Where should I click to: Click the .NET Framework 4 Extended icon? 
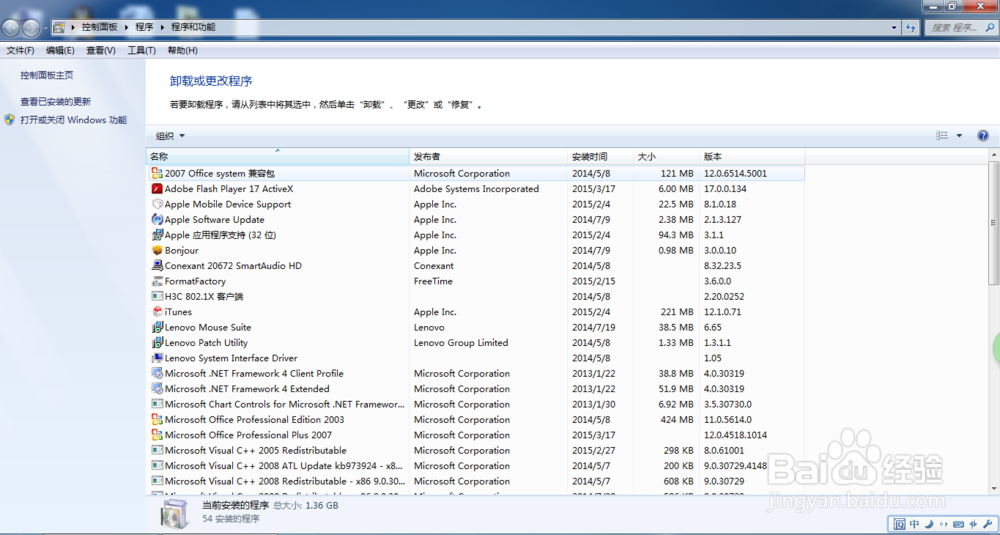tap(157, 388)
